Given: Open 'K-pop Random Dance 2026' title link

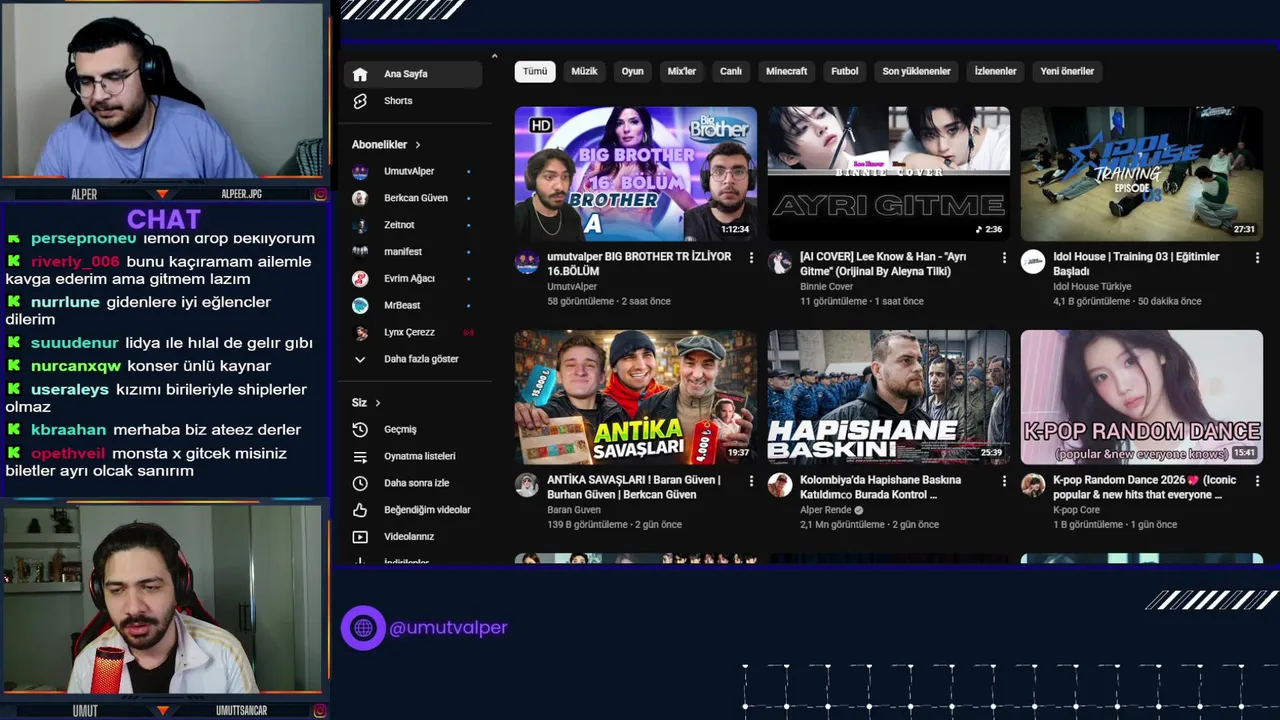Looking at the screenshot, I should (1144, 487).
